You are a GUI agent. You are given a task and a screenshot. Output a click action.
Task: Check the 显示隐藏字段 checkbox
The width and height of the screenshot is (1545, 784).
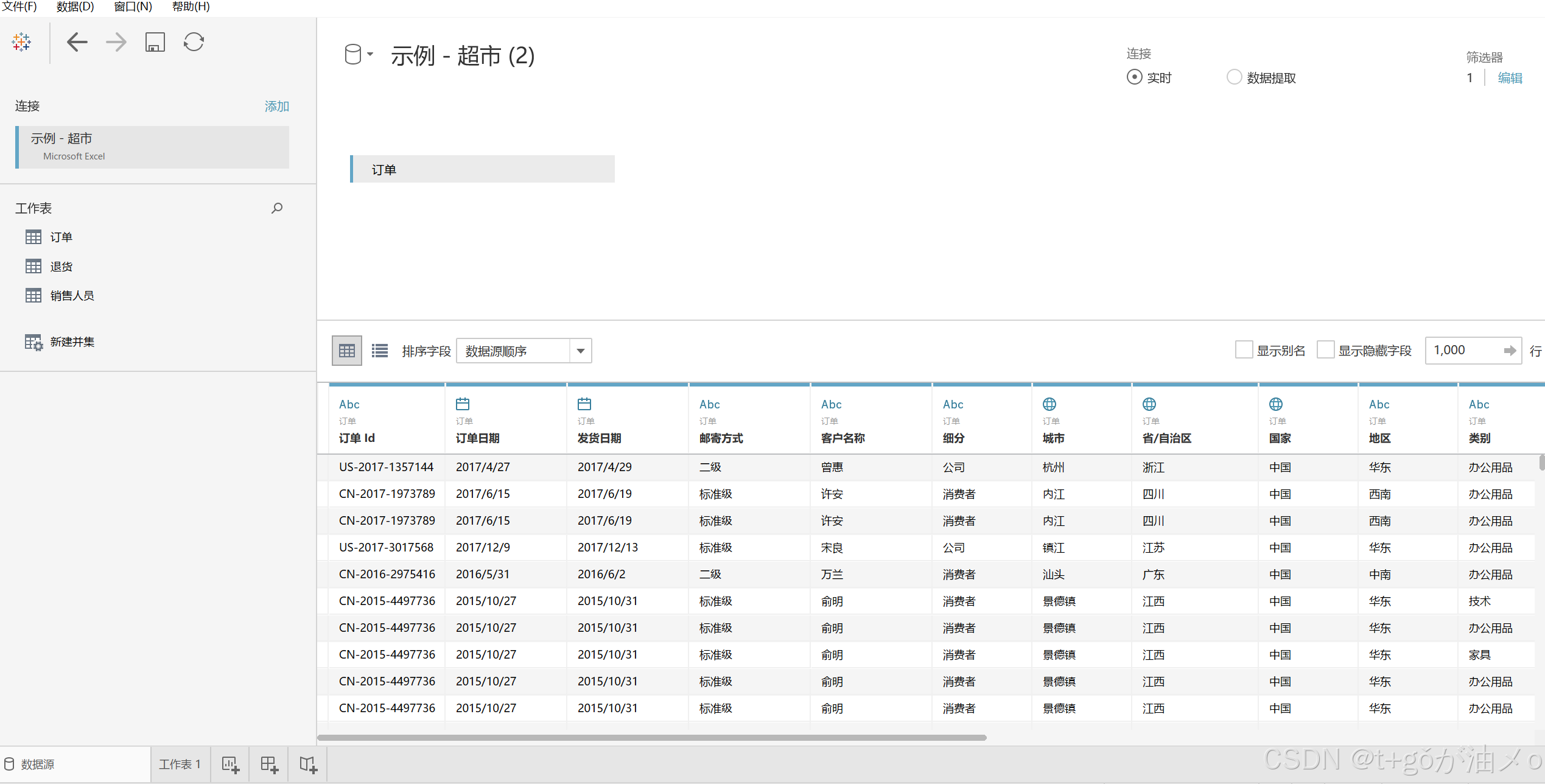pos(1325,350)
